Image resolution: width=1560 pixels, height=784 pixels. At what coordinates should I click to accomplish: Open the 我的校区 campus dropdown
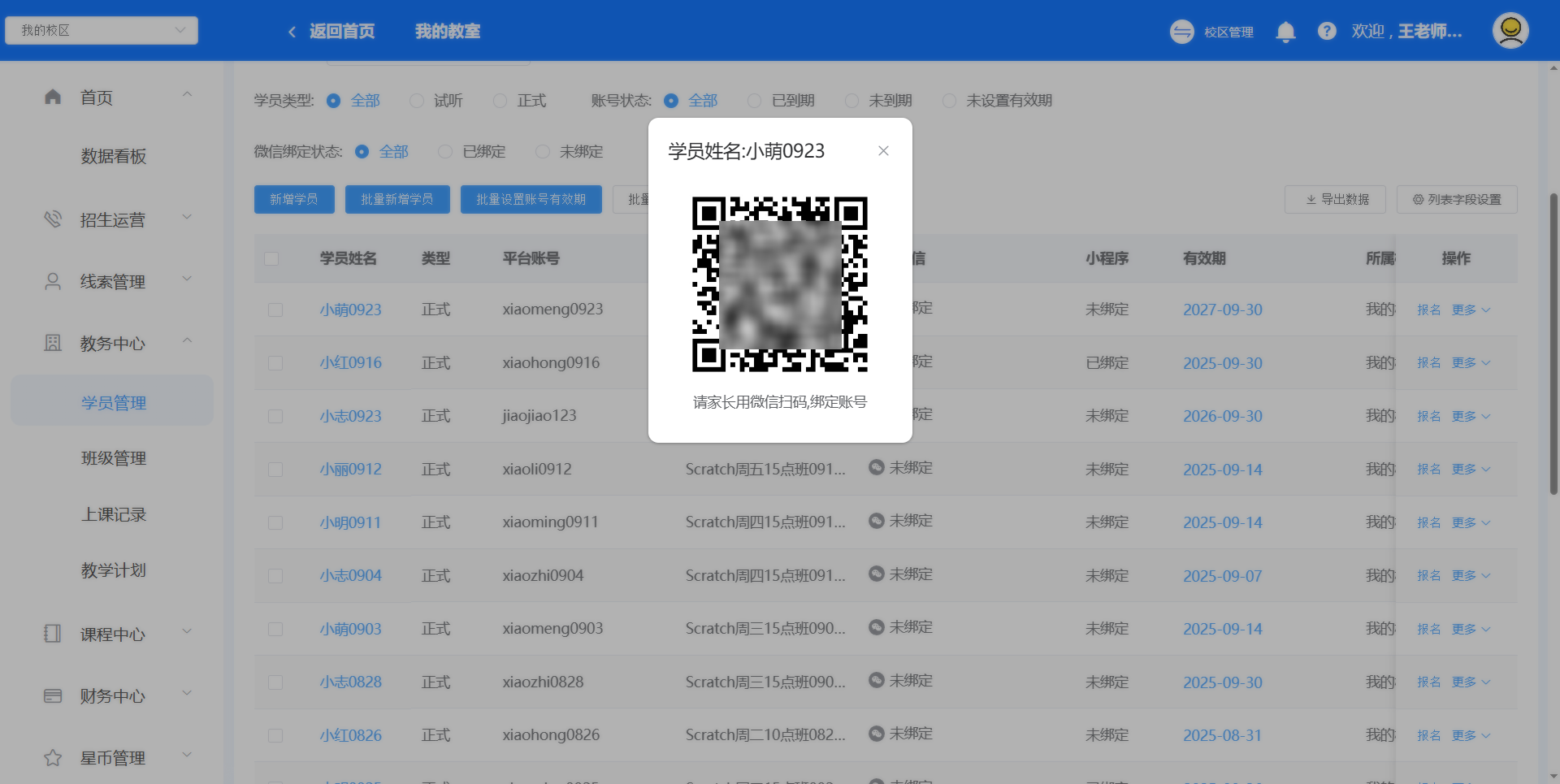click(x=102, y=31)
